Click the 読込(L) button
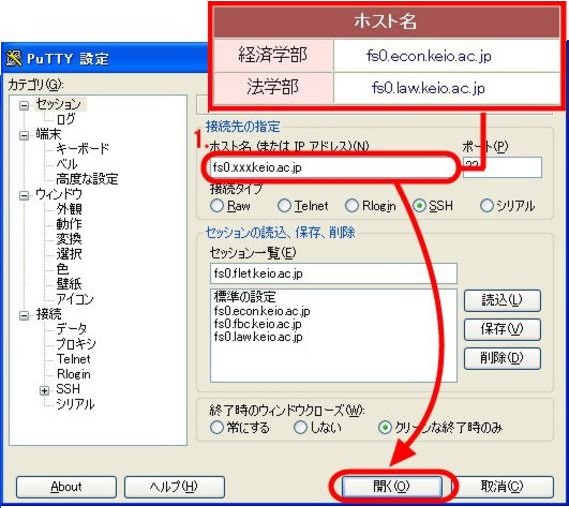 [x=502, y=300]
